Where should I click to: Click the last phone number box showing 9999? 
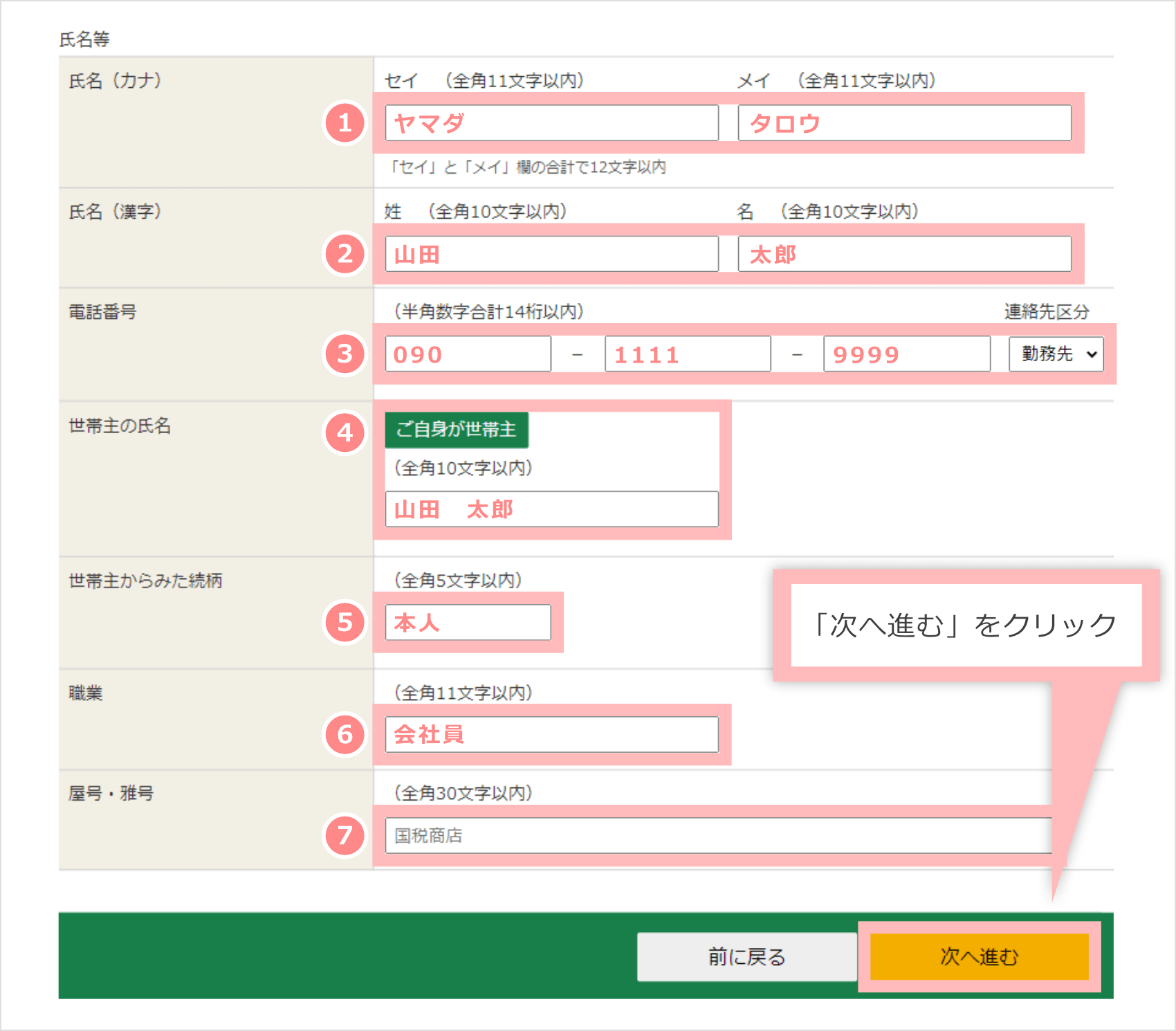click(x=906, y=354)
